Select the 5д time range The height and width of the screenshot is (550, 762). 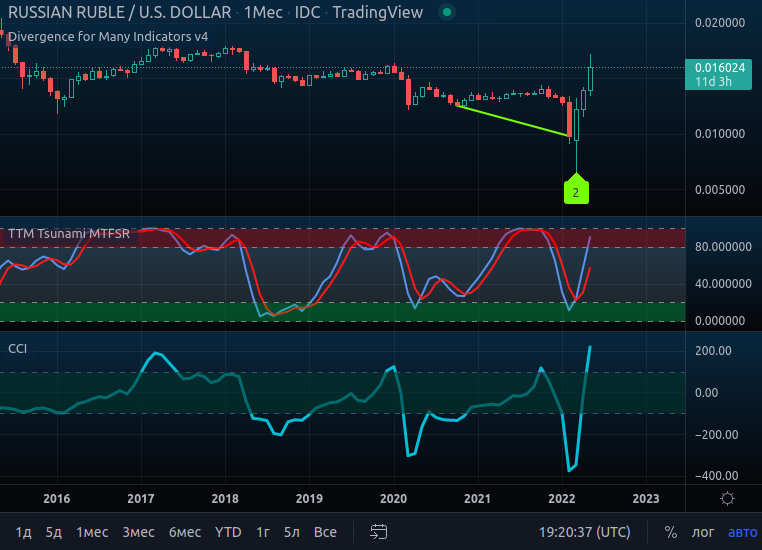(x=53, y=533)
